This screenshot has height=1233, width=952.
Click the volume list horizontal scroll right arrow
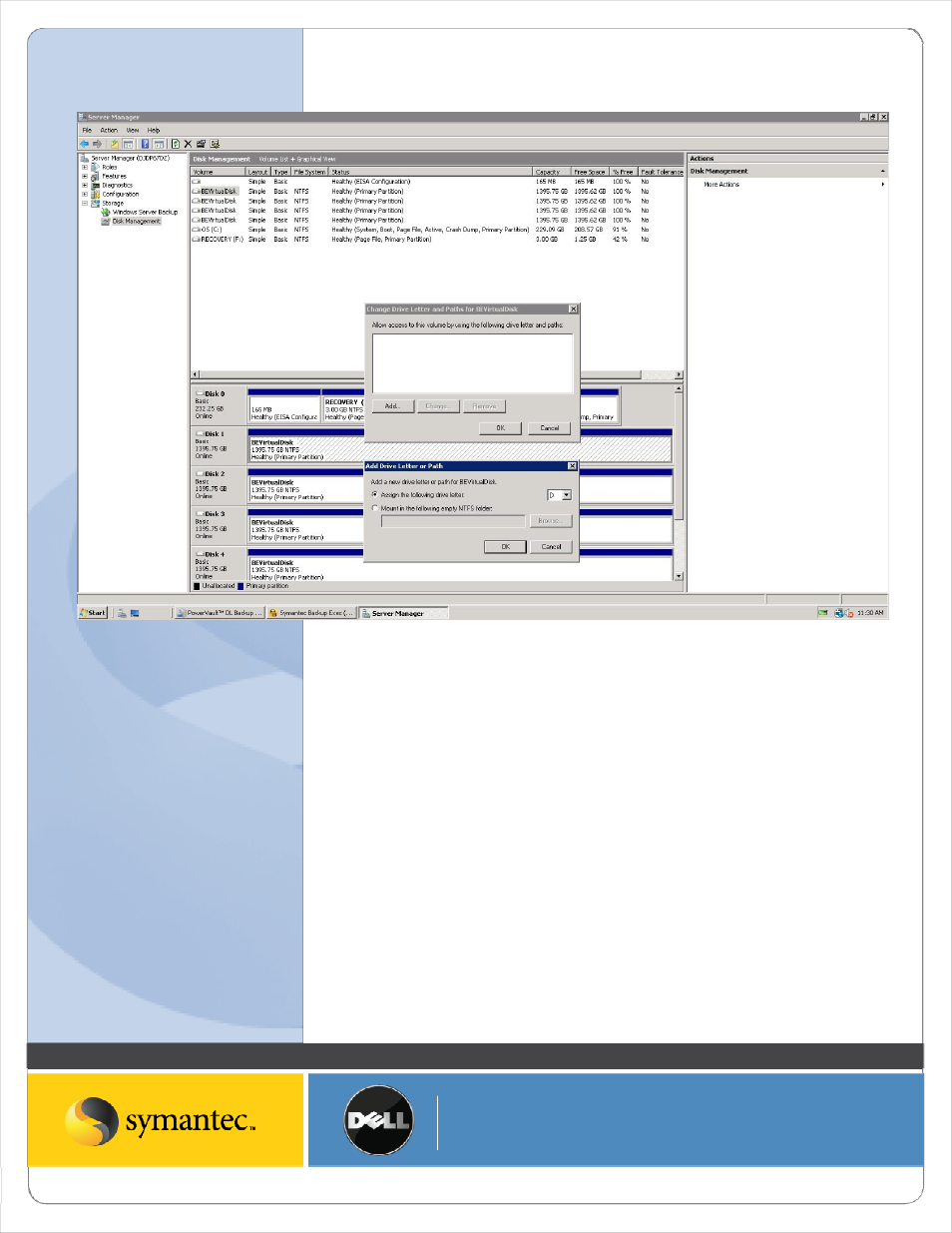(x=679, y=374)
